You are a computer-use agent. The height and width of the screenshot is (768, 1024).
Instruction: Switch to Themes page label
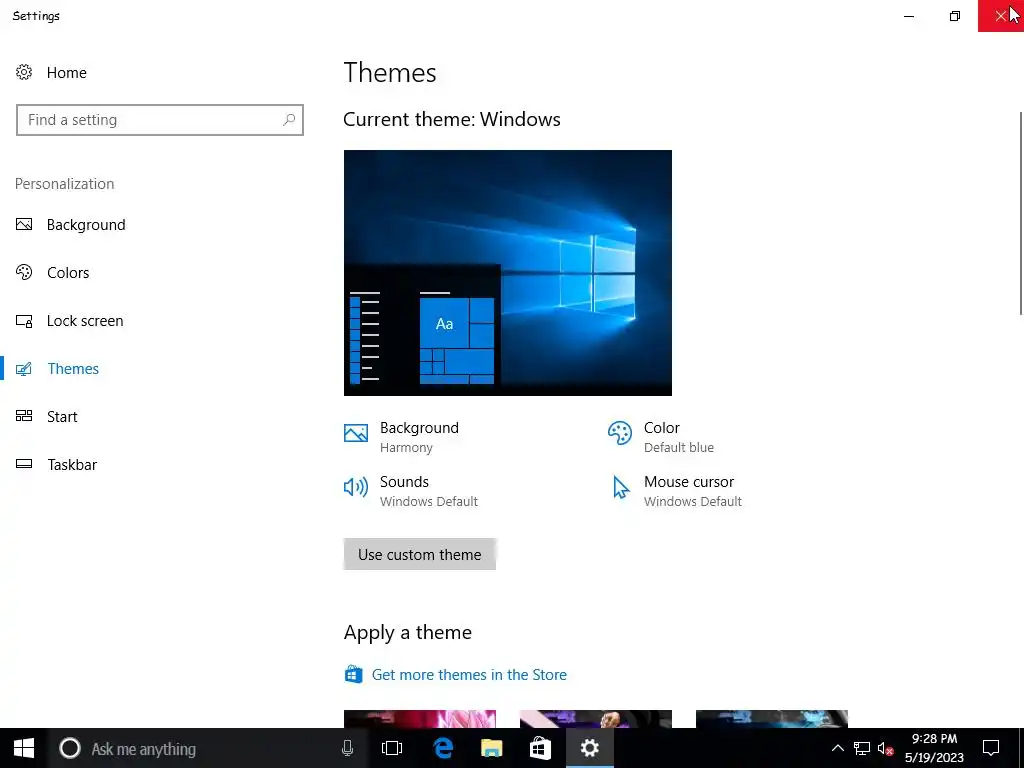[x=73, y=369]
